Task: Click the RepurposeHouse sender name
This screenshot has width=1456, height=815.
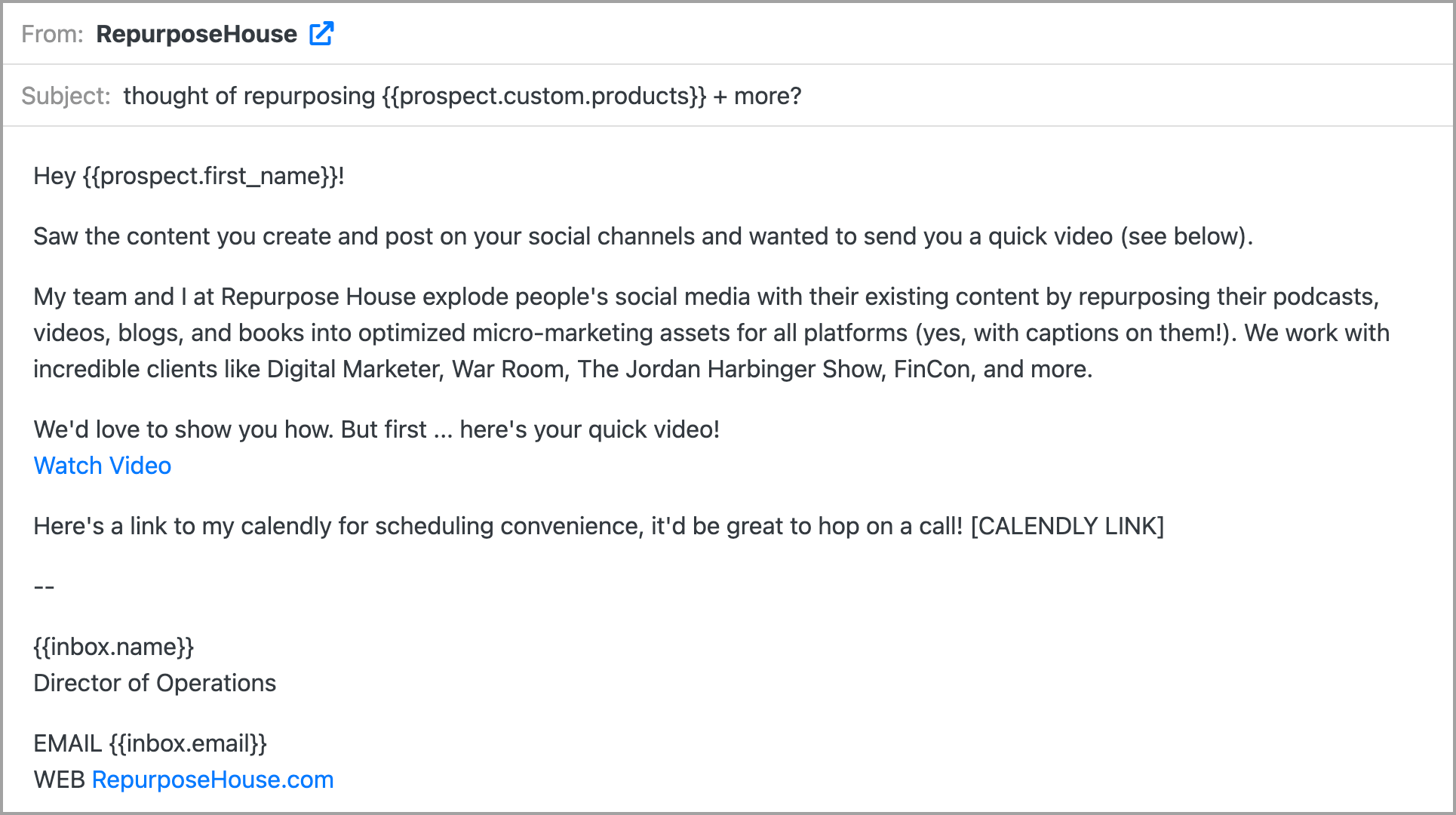Action: pos(196,34)
